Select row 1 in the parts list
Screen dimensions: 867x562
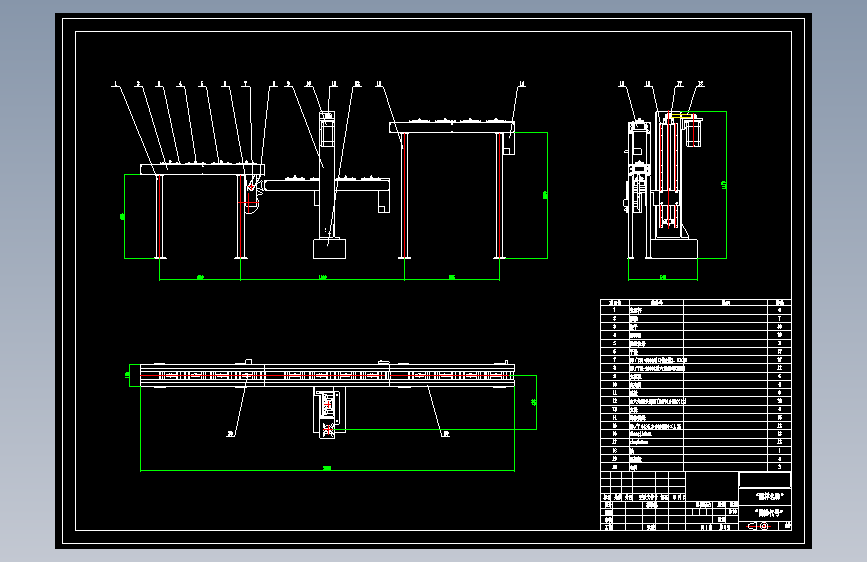[x=696, y=310]
